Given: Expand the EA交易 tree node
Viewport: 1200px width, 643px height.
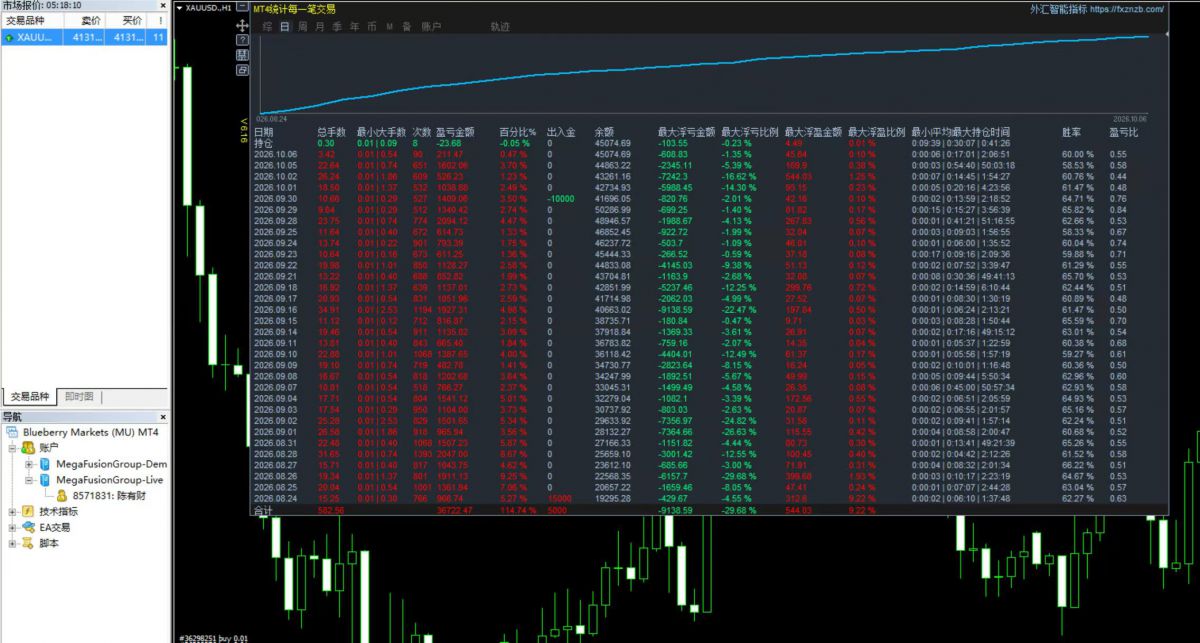Looking at the screenshot, I should [x=12, y=527].
